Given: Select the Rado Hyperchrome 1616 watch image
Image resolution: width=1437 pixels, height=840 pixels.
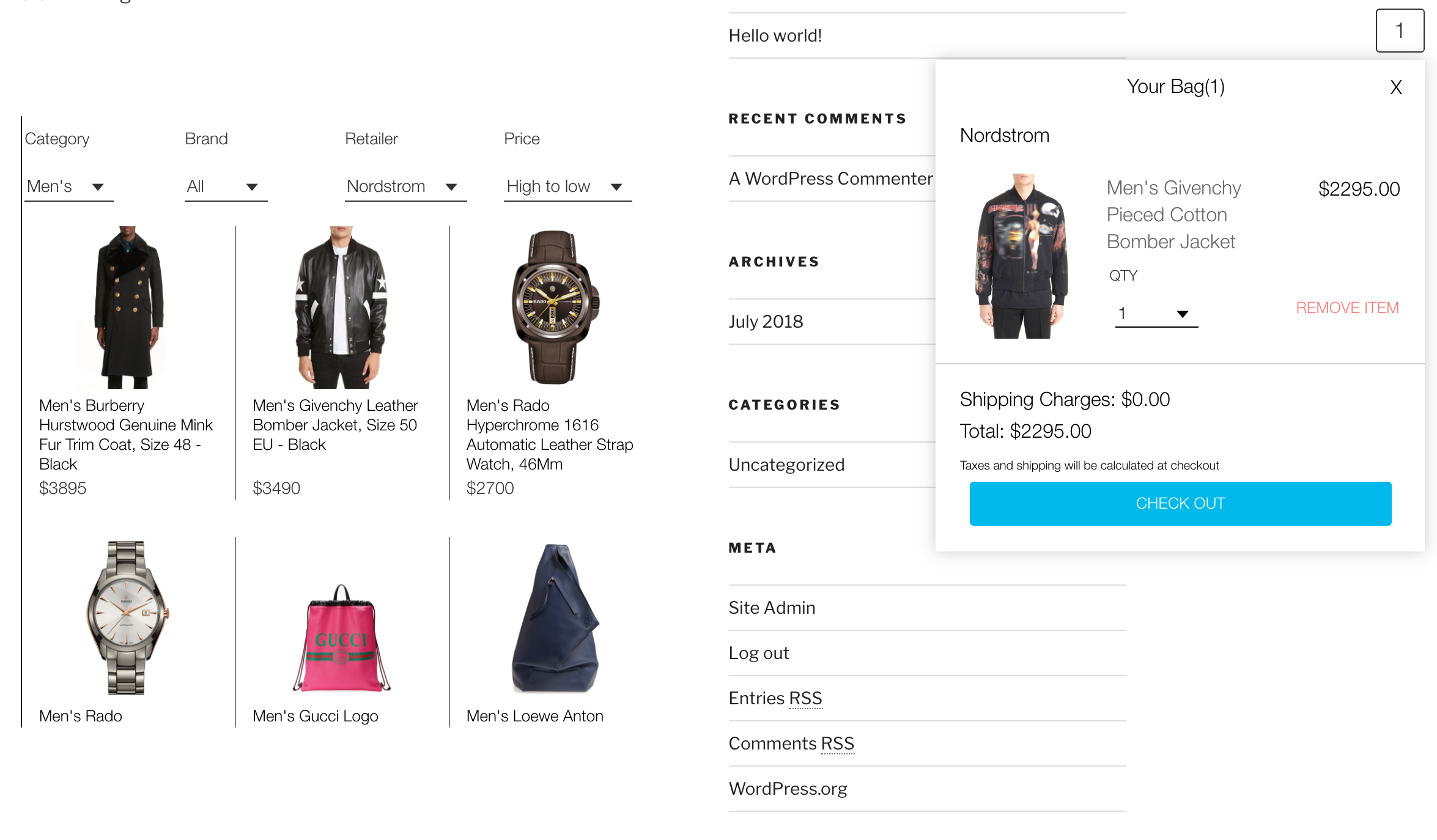Looking at the screenshot, I should click(x=555, y=307).
